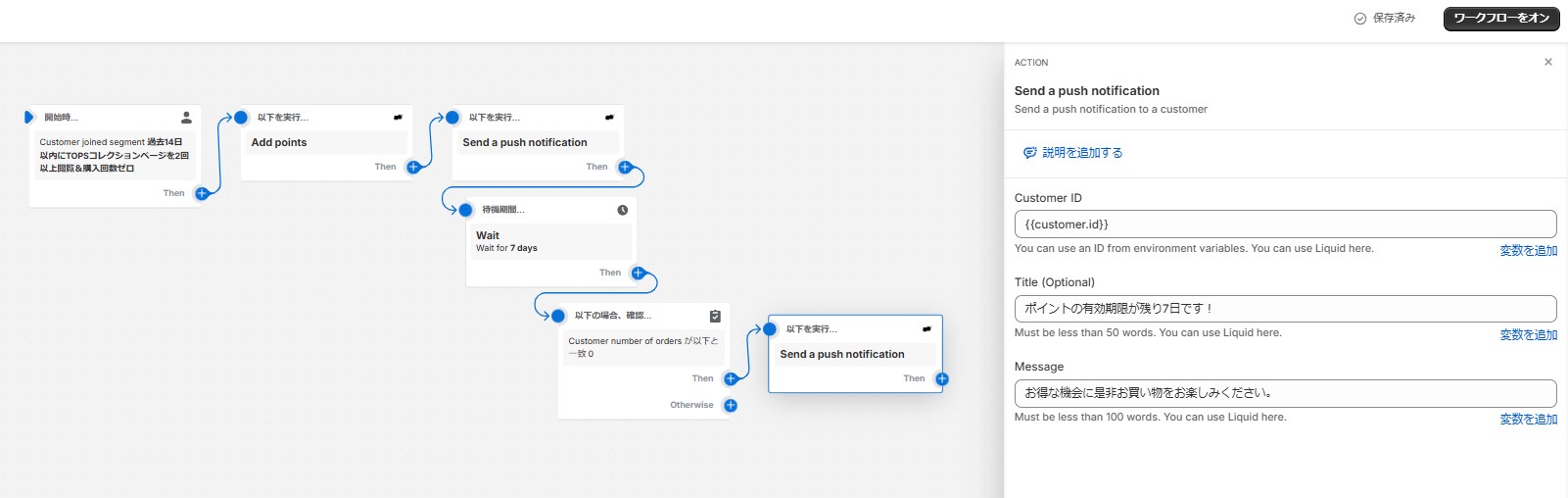Add a variable to the Title field

pyautogui.click(x=1528, y=335)
